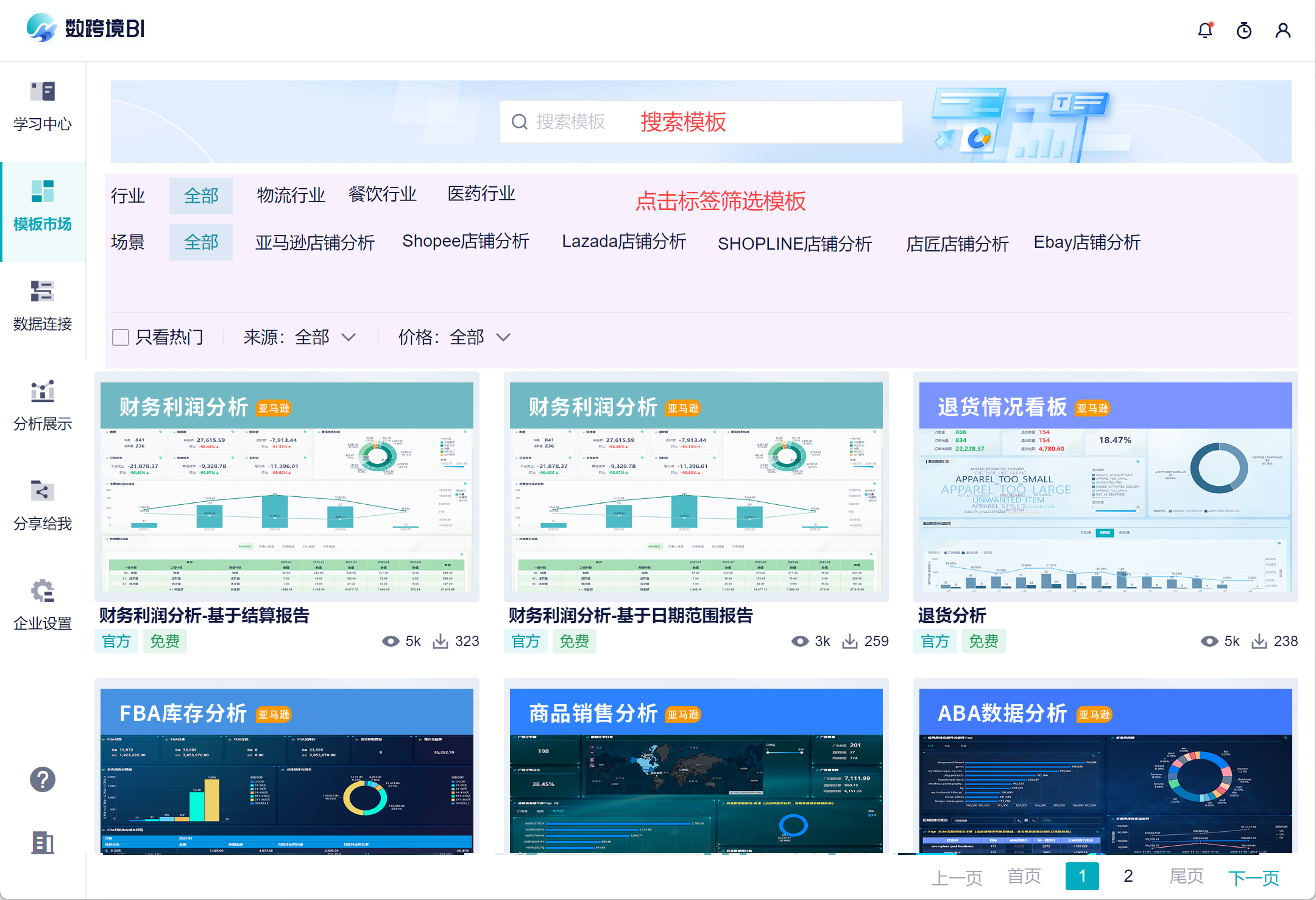The height and width of the screenshot is (900, 1316).
Task: Click the 搜索模板 search field
Action: point(701,122)
